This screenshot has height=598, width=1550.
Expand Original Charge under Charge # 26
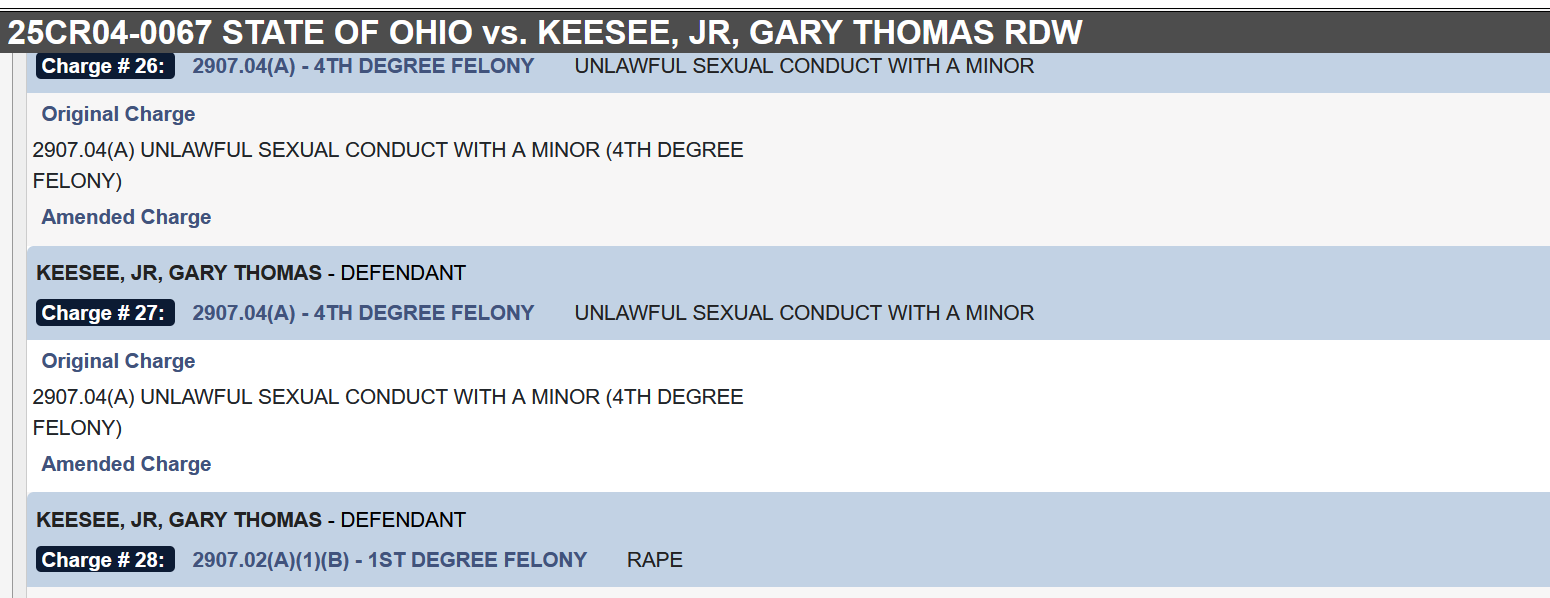pos(118,114)
